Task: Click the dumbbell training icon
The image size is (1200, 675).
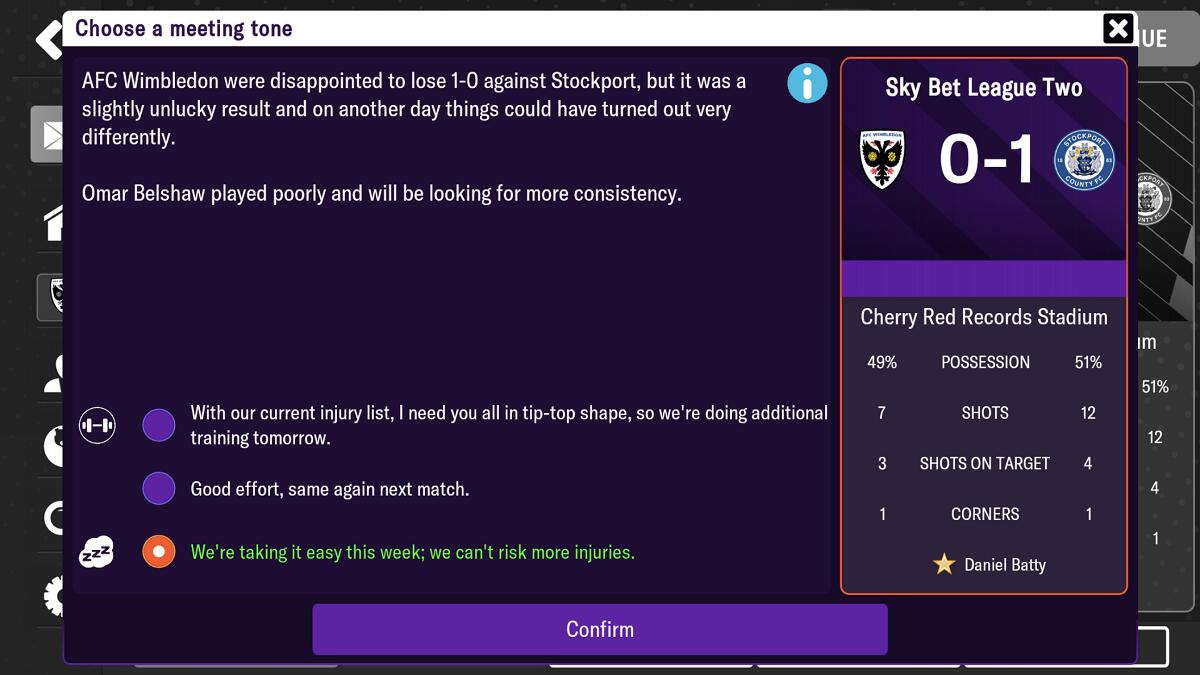Action: [x=97, y=425]
